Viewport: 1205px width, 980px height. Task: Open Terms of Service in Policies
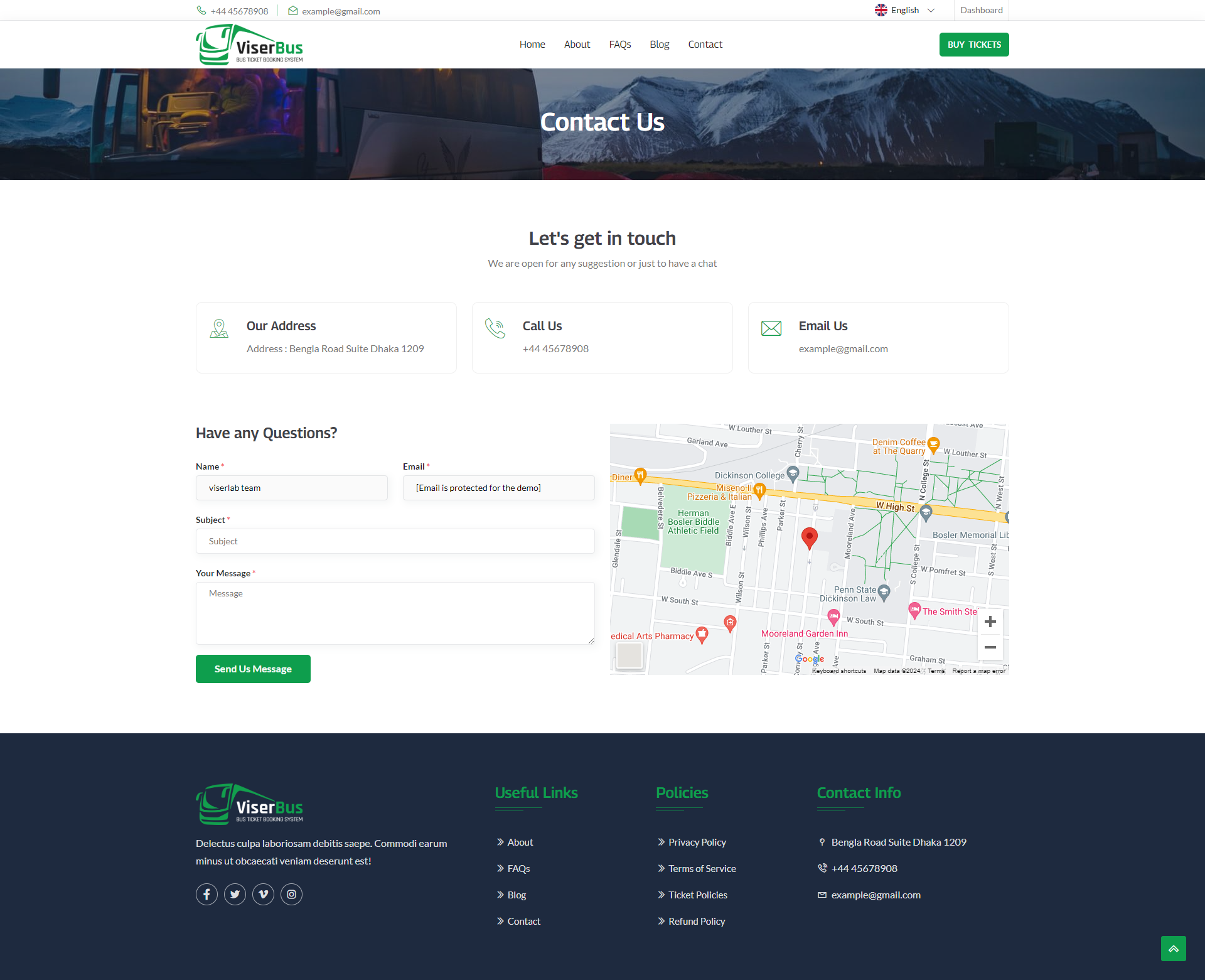point(702,868)
